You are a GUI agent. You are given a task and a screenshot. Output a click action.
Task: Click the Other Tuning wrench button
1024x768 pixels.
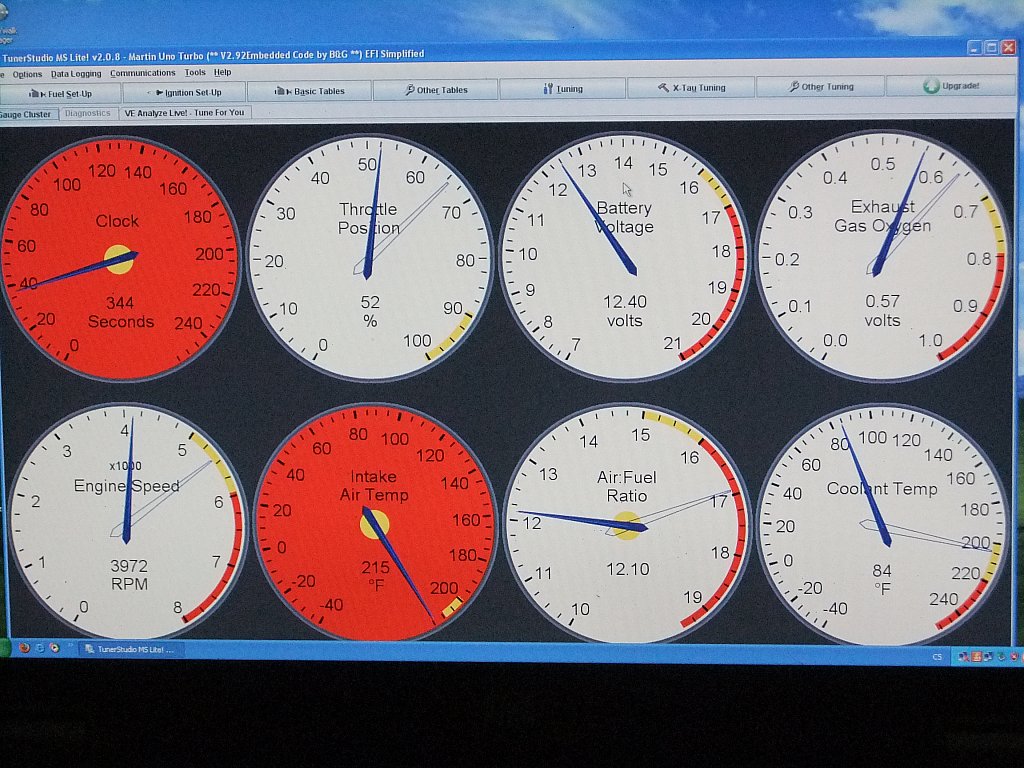click(821, 87)
